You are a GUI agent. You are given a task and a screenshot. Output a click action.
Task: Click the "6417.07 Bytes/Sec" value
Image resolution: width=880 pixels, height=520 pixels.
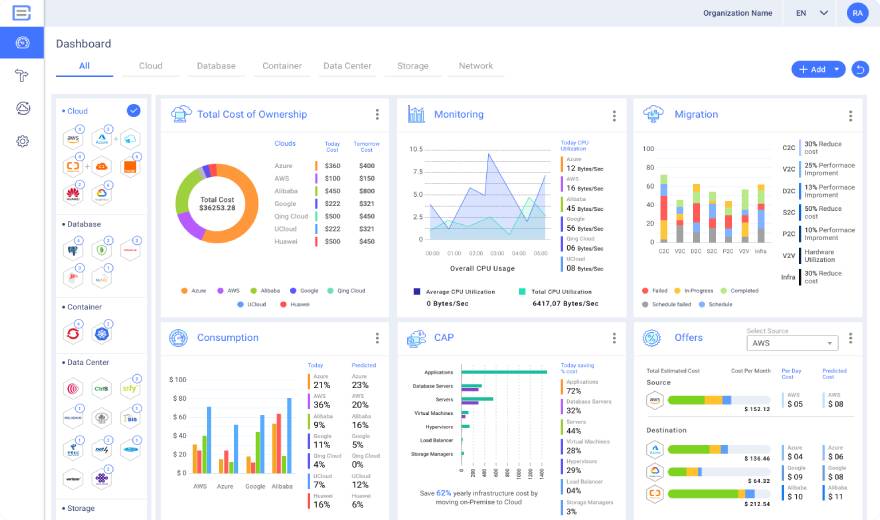[x=565, y=303]
